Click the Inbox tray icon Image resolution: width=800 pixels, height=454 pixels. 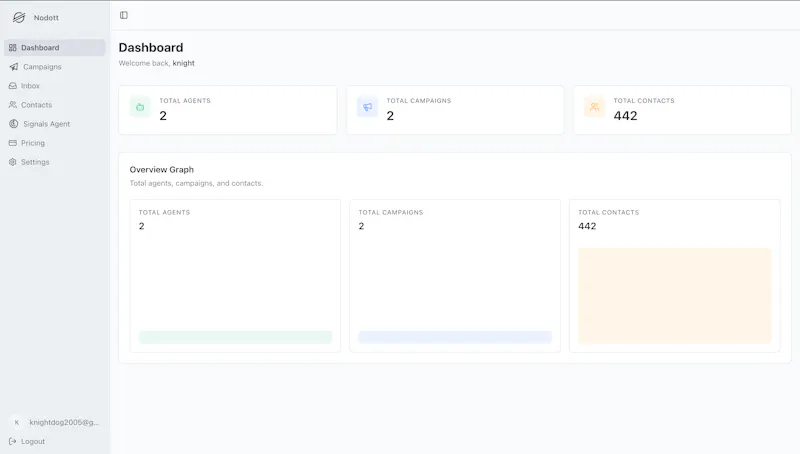click(x=13, y=86)
